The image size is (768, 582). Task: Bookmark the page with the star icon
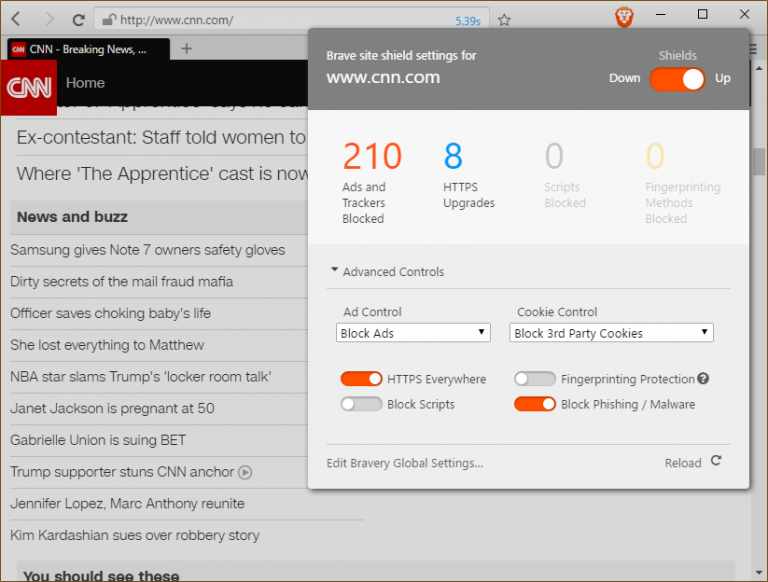504,20
